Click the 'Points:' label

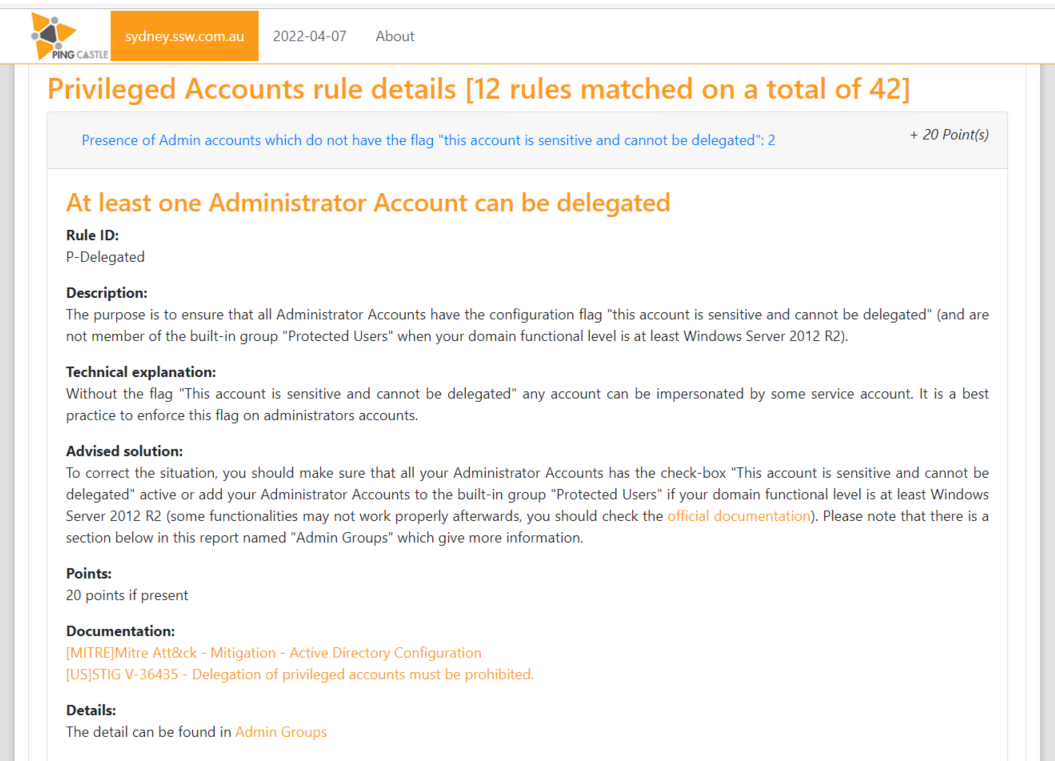[x=89, y=574]
